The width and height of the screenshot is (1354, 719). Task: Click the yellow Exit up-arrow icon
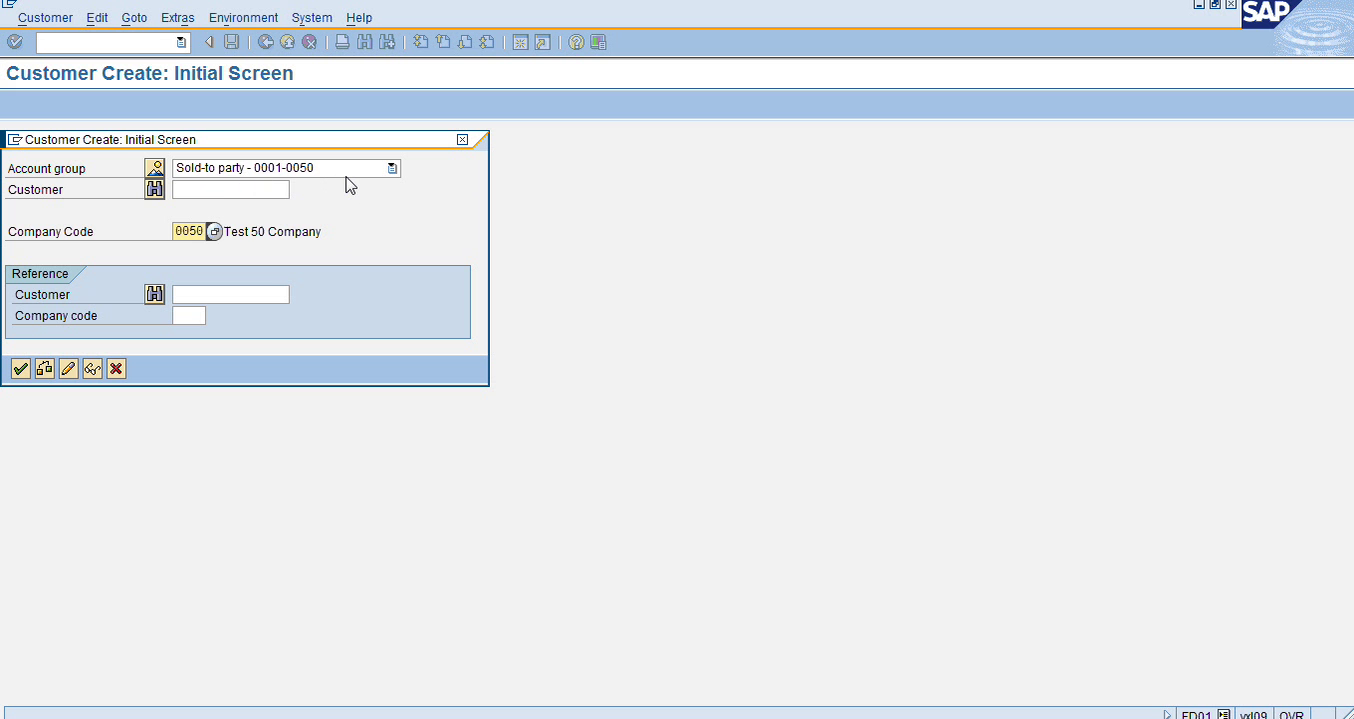click(288, 42)
